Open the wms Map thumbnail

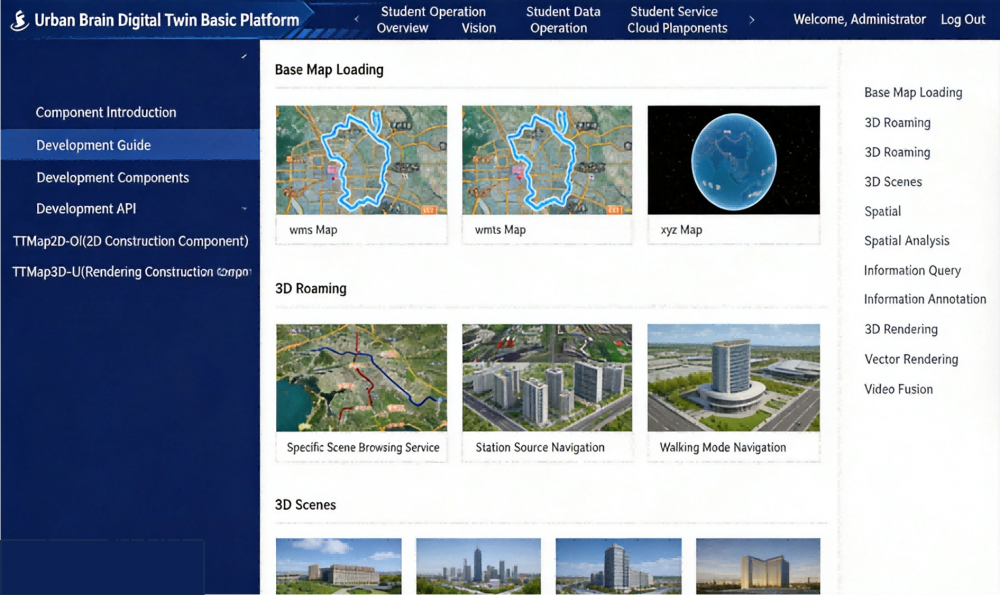click(x=361, y=160)
